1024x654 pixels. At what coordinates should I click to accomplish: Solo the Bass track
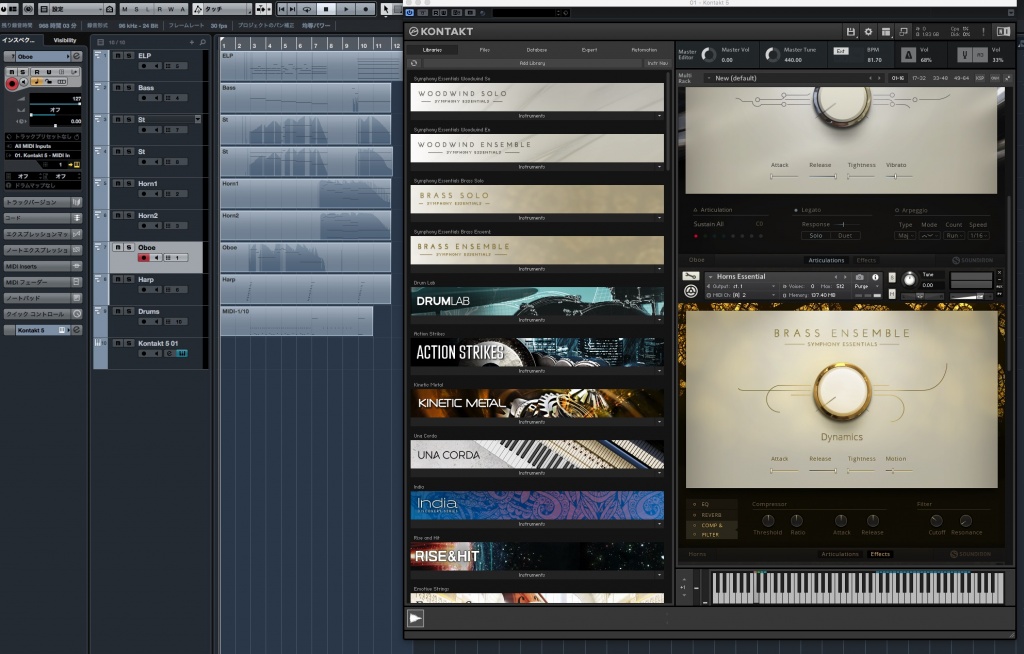[129, 88]
